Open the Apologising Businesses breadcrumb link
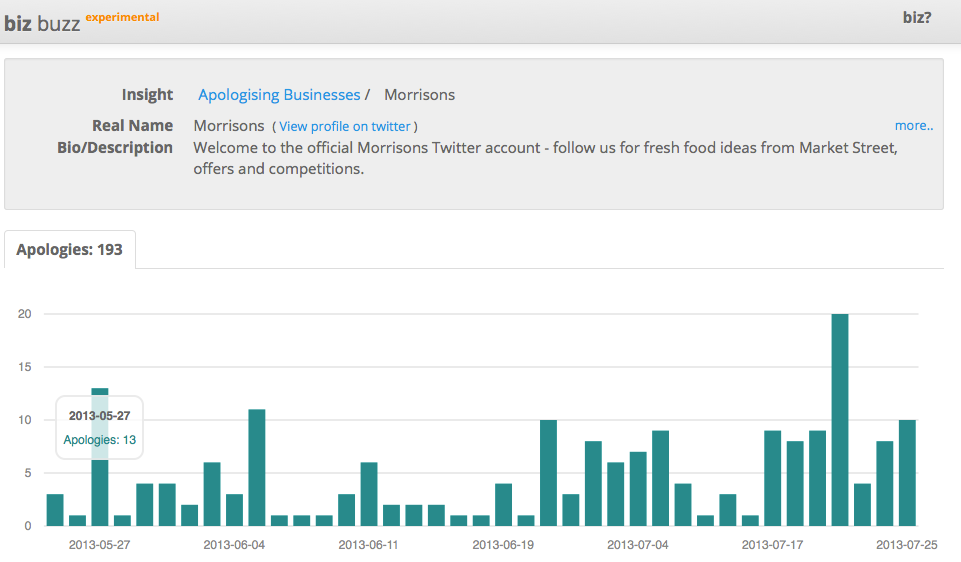 tap(279, 95)
